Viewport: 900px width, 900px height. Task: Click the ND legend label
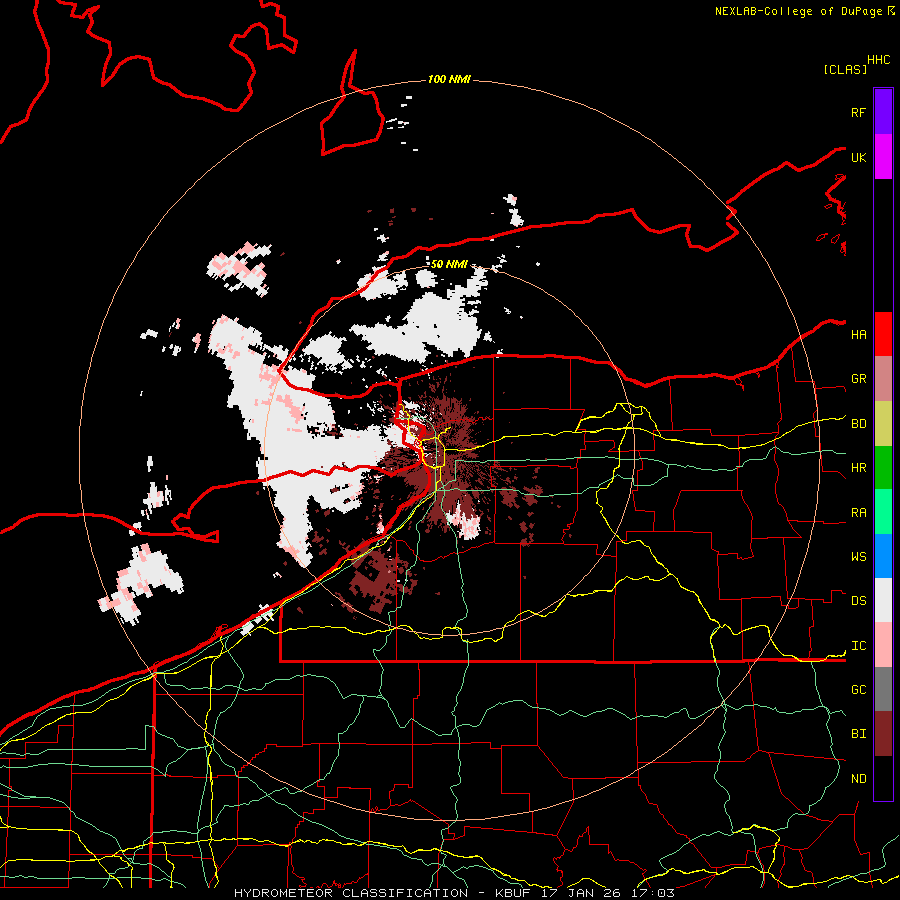[x=859, y=778]
